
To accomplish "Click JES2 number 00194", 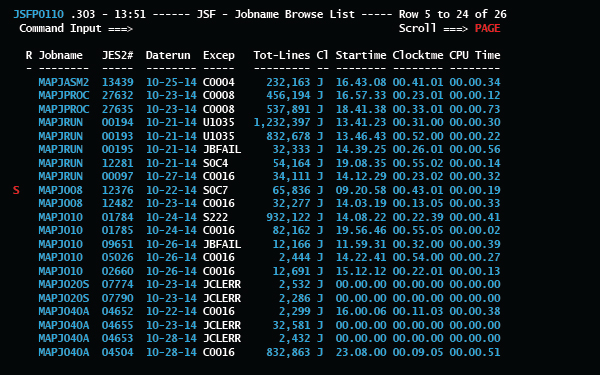I will tap(117, 122).
